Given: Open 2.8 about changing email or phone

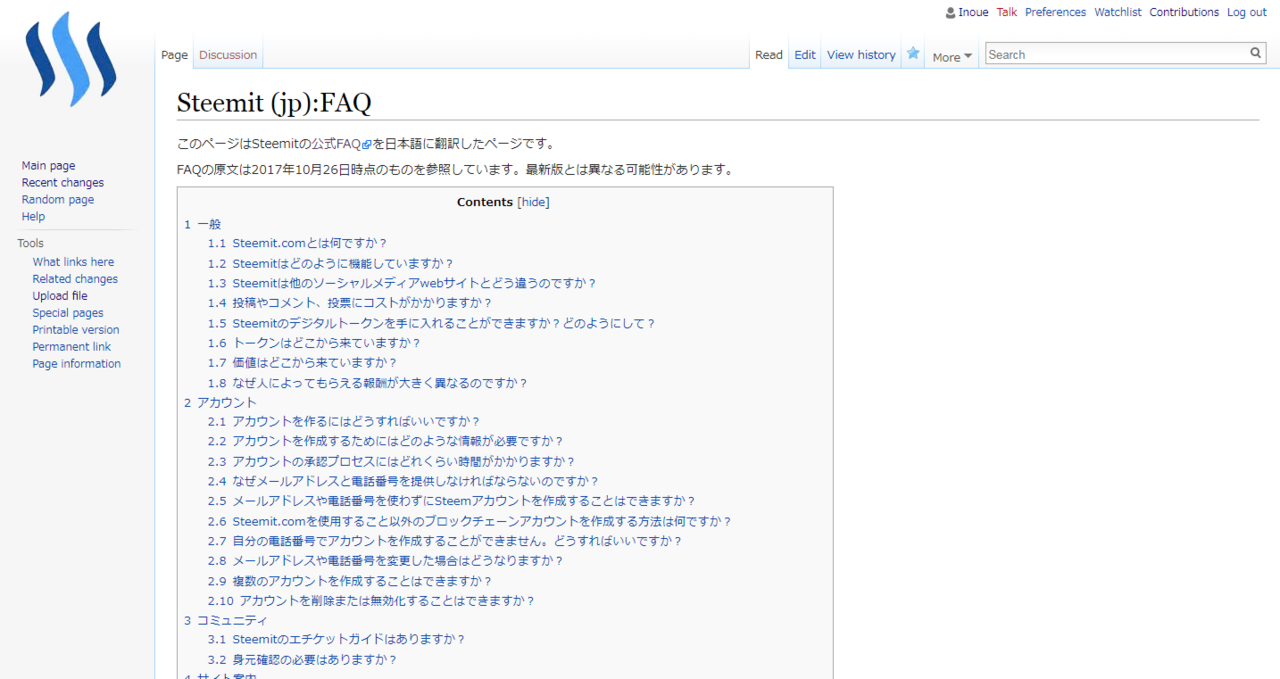Looking at the screenshot, I should coord(386,561).
